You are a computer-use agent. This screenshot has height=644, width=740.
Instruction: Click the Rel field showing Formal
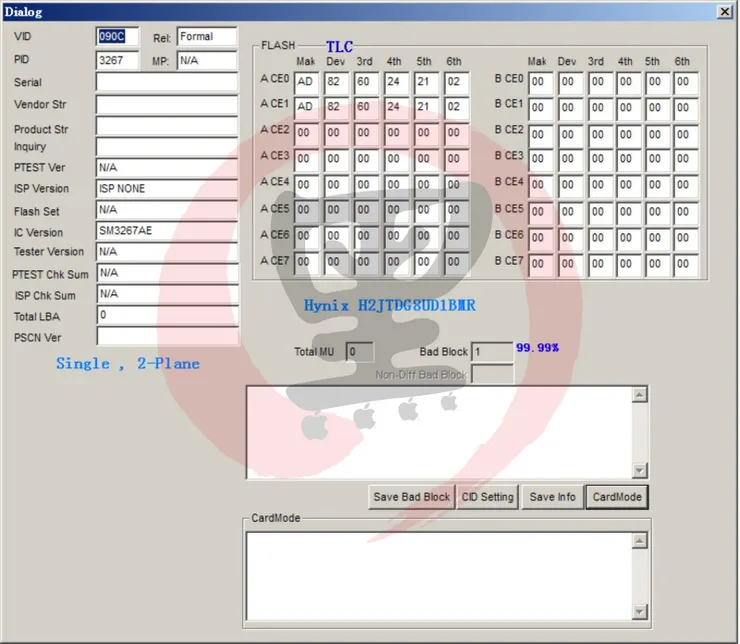coord(207,36)
